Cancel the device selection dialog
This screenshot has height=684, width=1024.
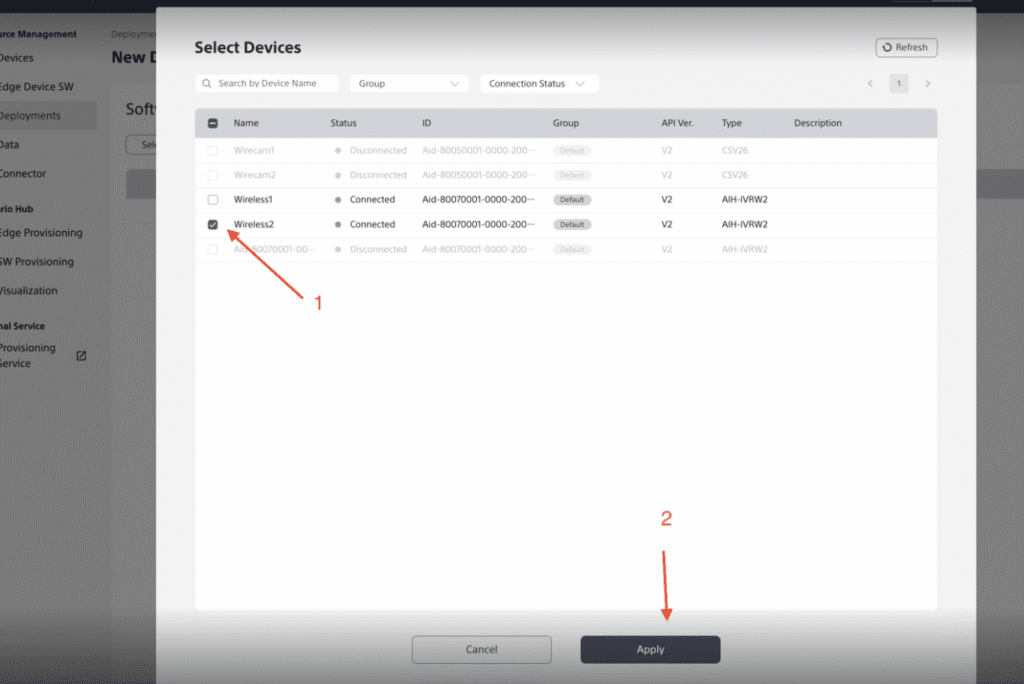point(481,649)
